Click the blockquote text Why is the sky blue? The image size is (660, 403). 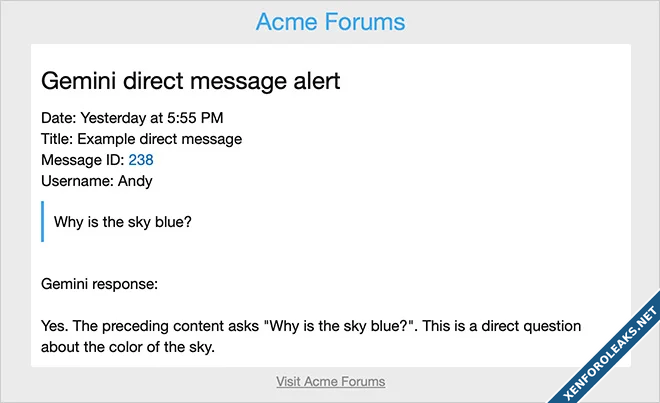[122, 221]
